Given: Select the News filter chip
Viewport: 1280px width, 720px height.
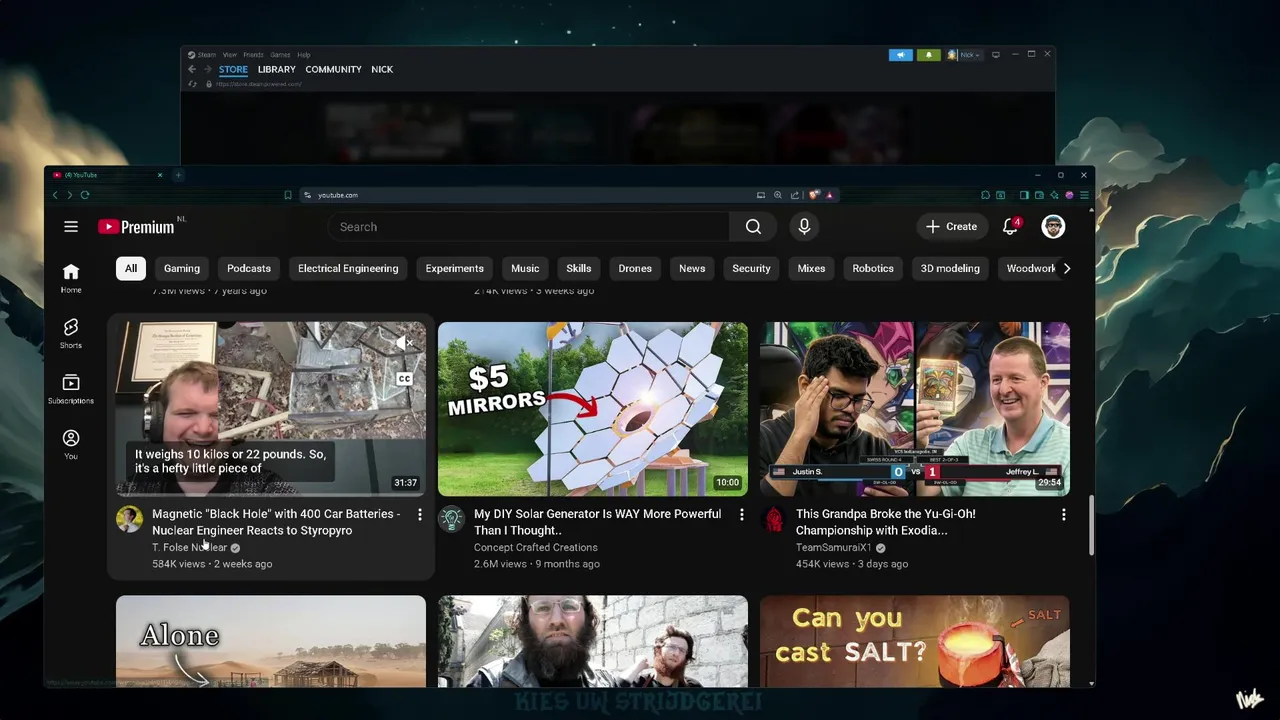Looking at the screenshot, I should click(692, 268).
